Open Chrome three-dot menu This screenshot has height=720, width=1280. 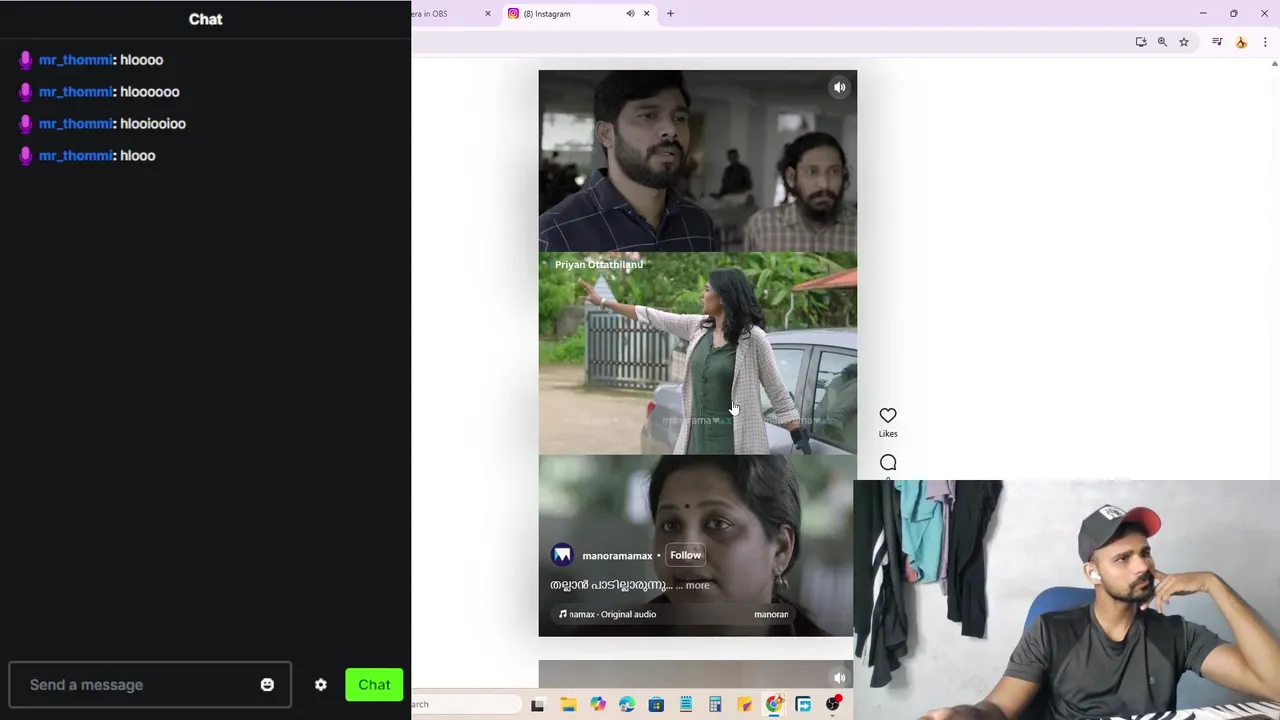click(1265, 42)
